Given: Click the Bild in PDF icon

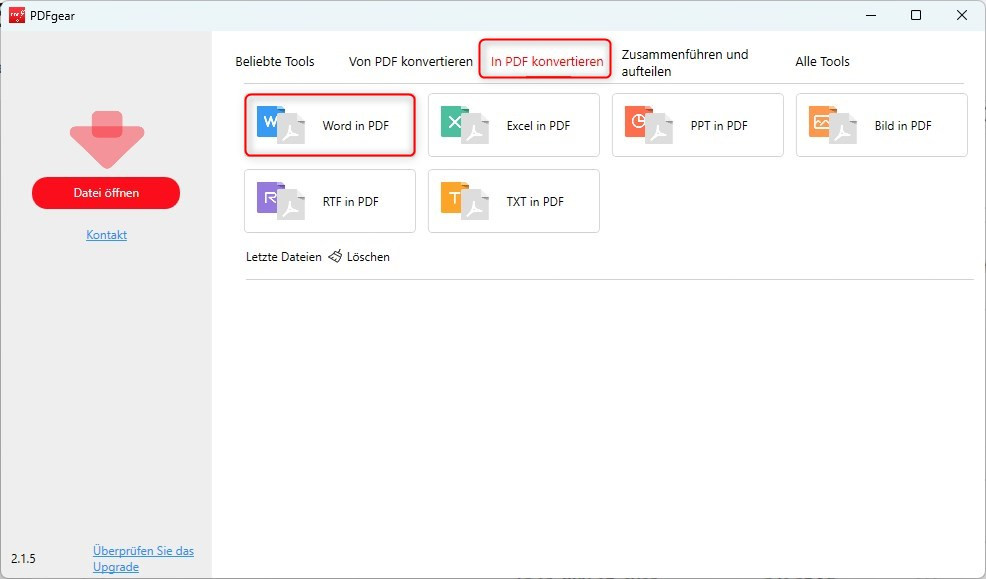Looking at the screenshot, I should point(833,124).
